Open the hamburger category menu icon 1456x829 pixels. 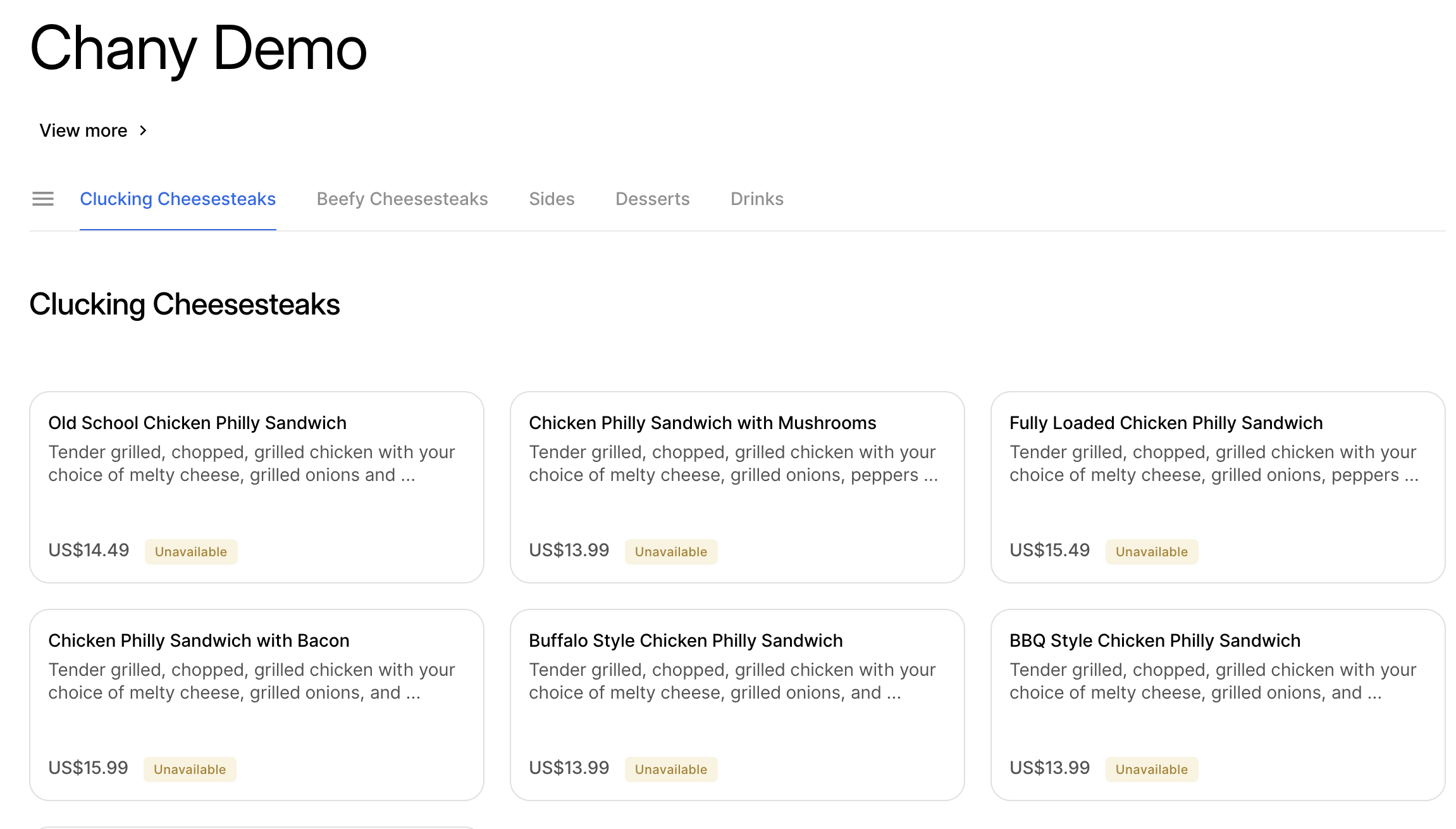(43, 199)
